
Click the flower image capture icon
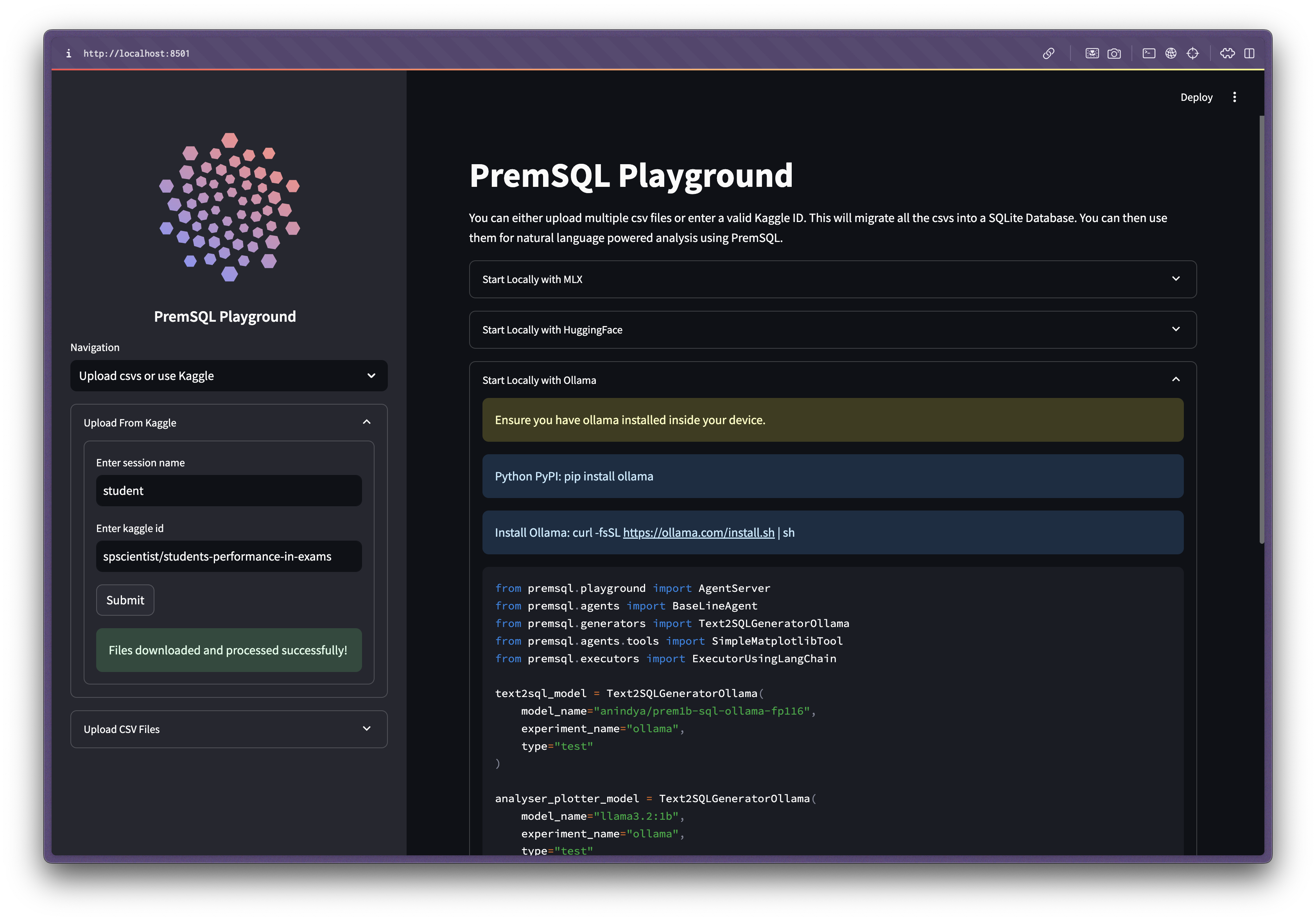pos(1092,53)
